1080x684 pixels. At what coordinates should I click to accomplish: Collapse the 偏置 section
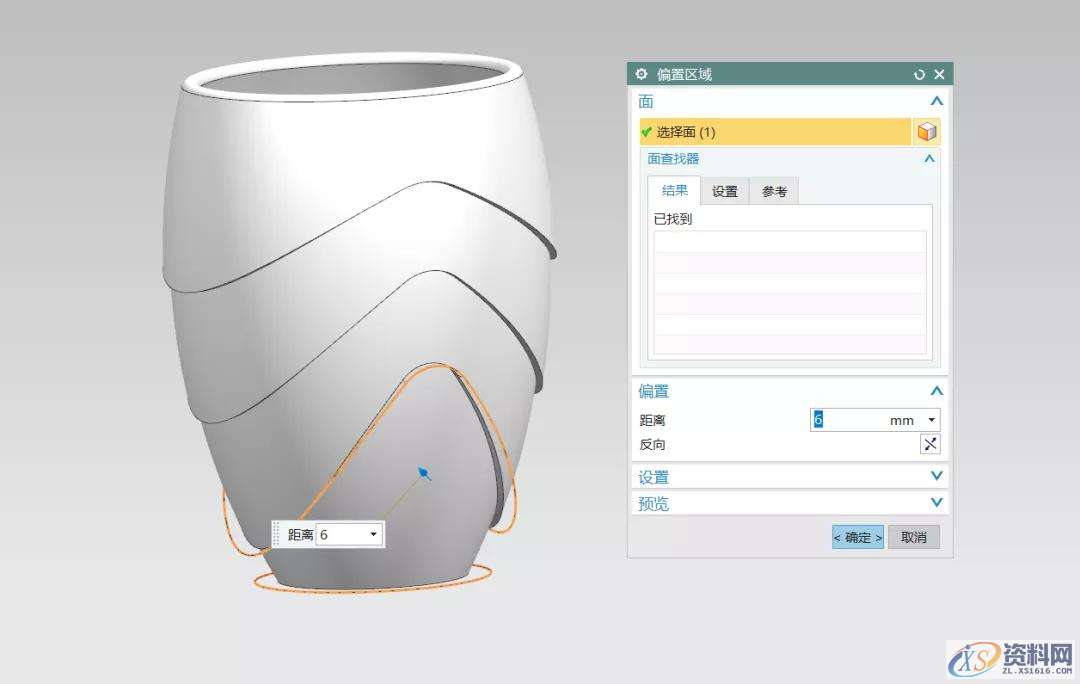coord(936,392)
